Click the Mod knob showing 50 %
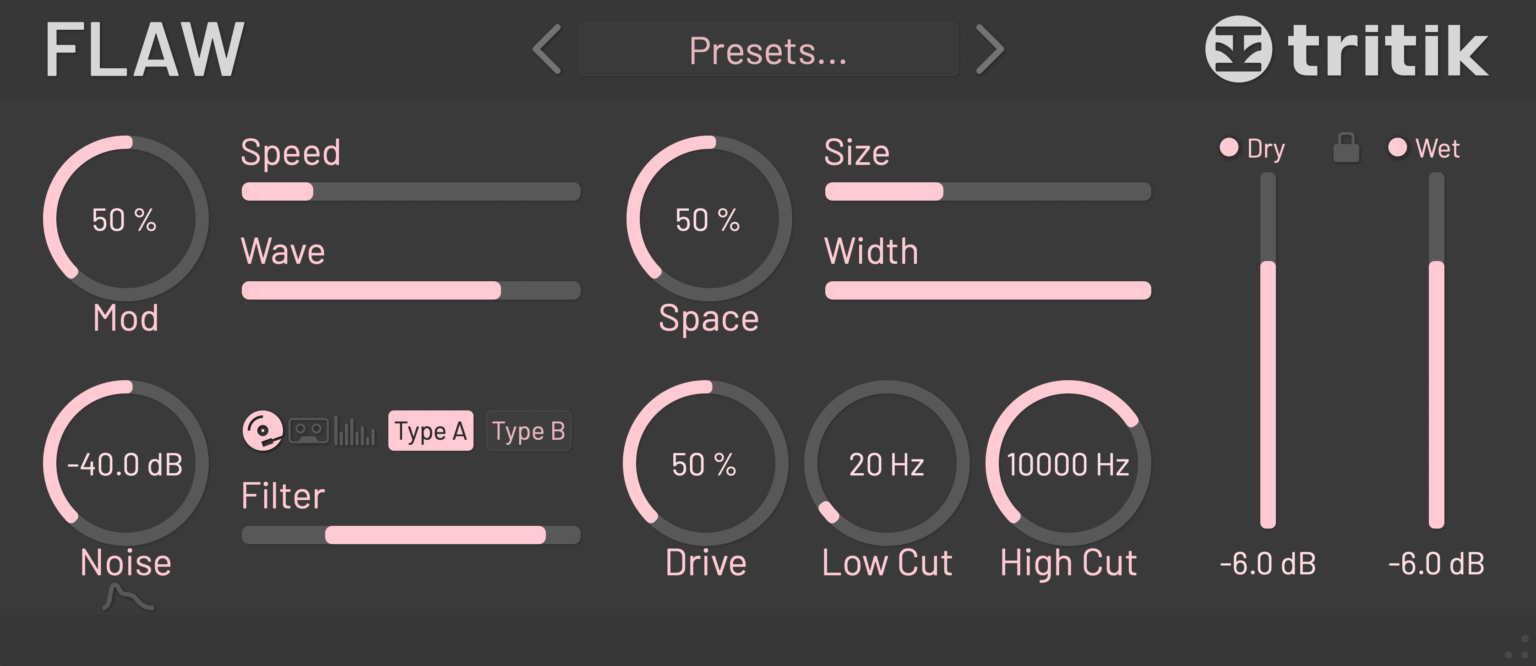This screenshot has height=666, width=1536. (125, 219)
